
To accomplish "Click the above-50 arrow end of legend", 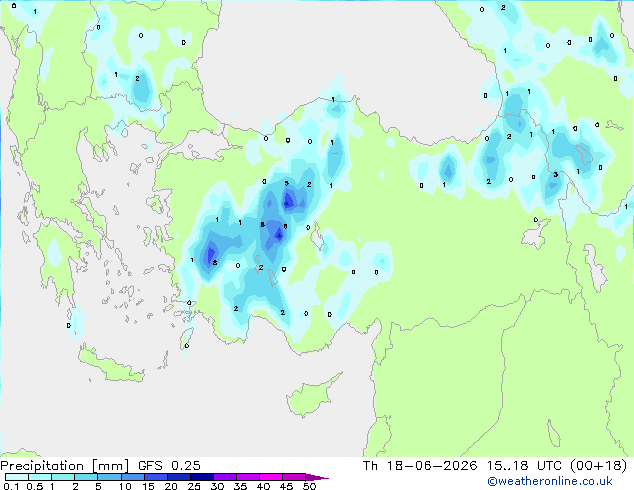I will pyautogui.click(x=317, y=477).
